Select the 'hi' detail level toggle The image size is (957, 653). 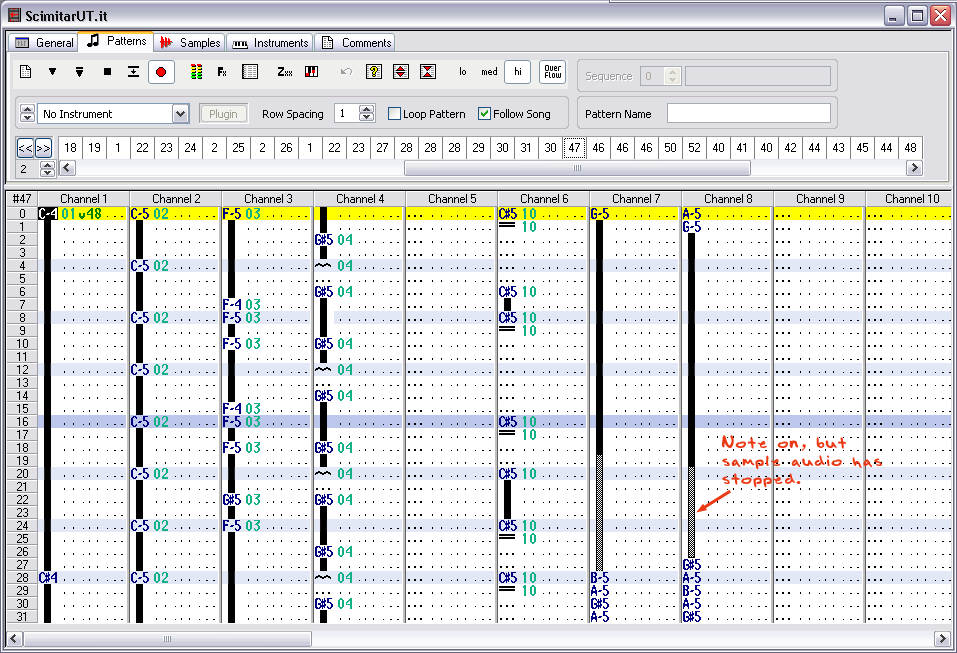(x=517, y=72)
